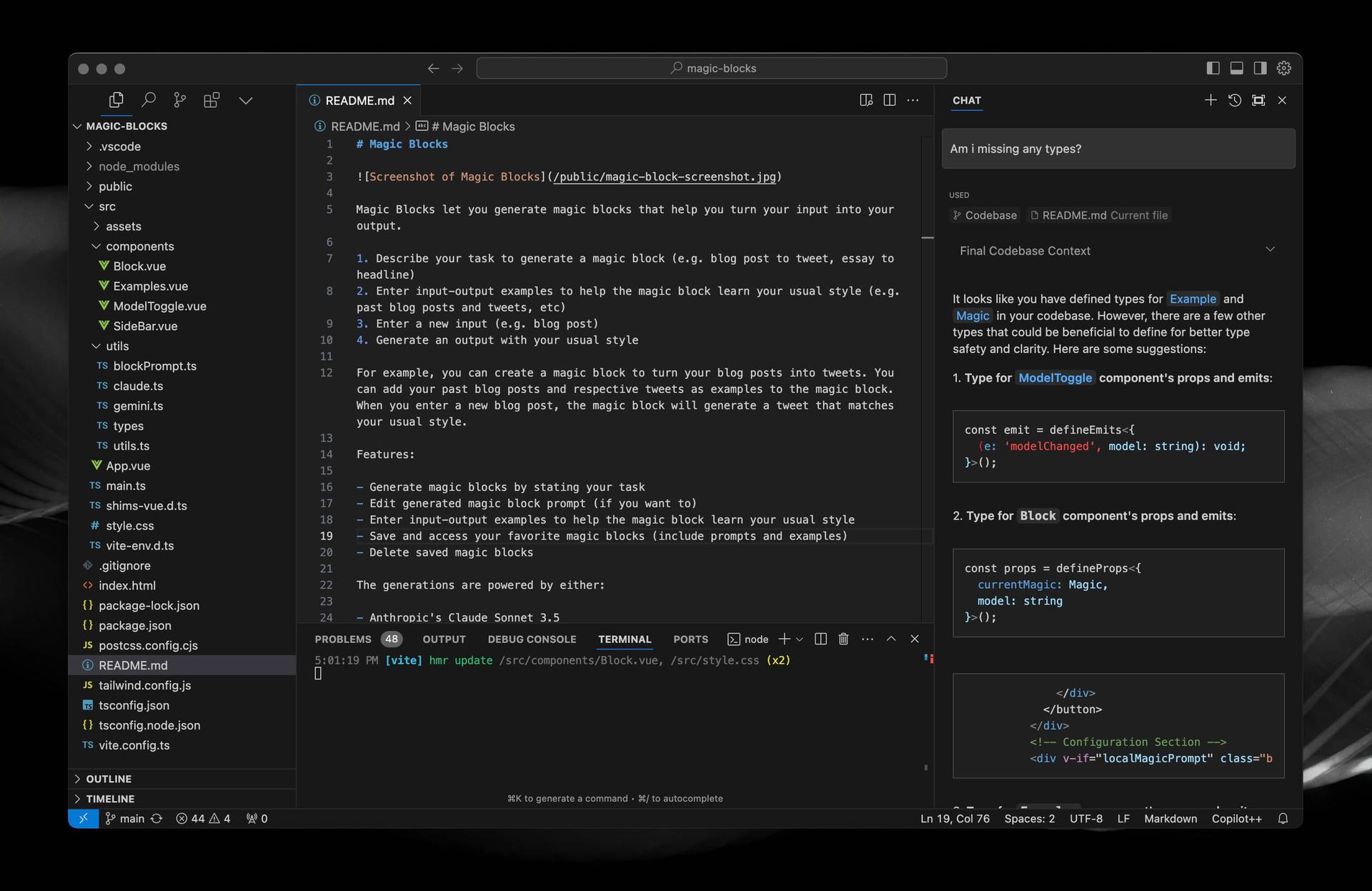Open errors and warnings count
1372x891 pixels.
203,819
